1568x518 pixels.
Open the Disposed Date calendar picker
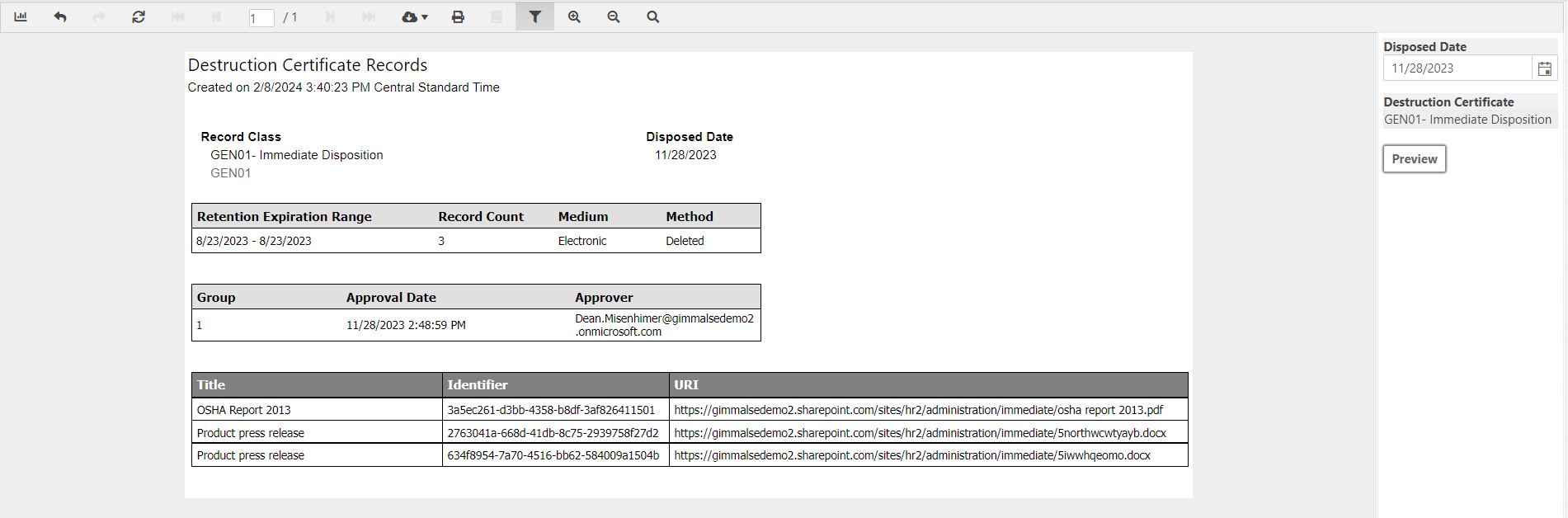point(1544,68)
